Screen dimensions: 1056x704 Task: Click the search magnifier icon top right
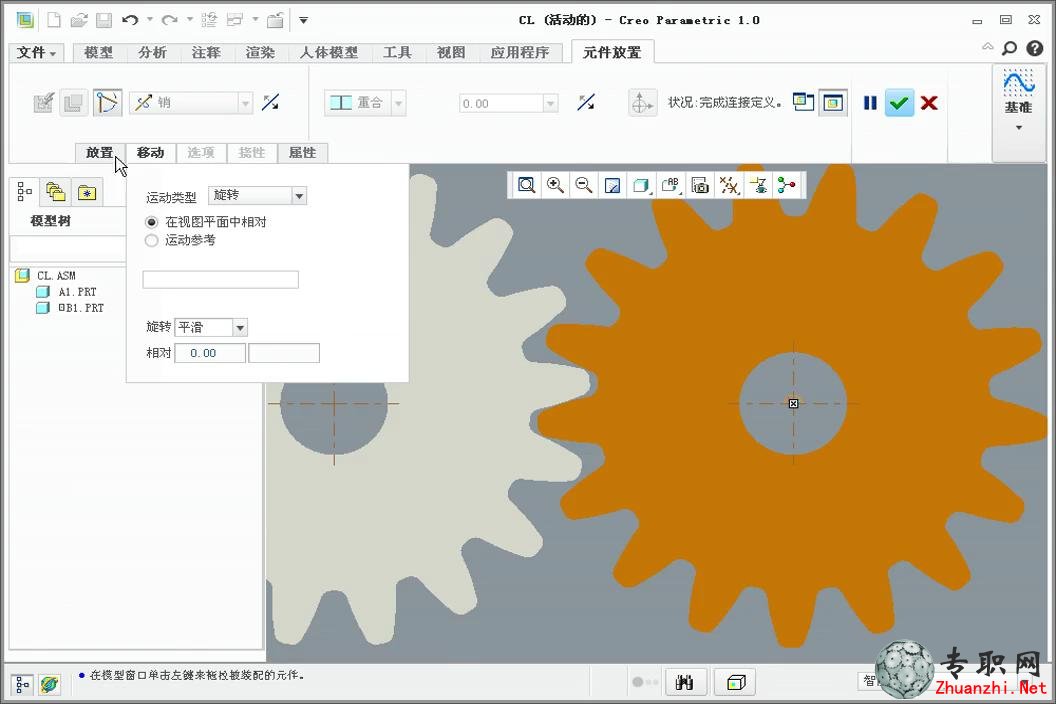[x=1010, y=48]
